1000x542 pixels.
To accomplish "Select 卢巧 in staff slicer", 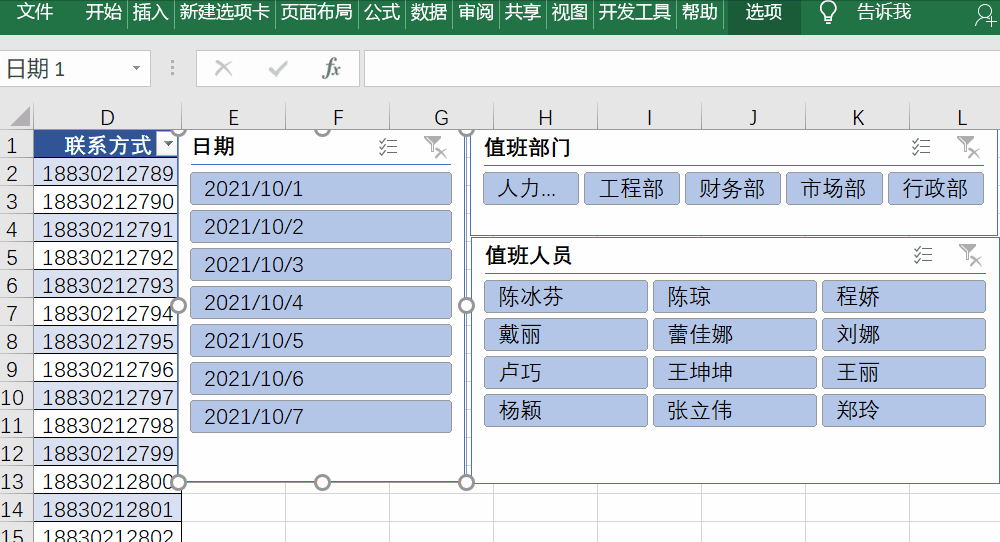I will [566, 372].
